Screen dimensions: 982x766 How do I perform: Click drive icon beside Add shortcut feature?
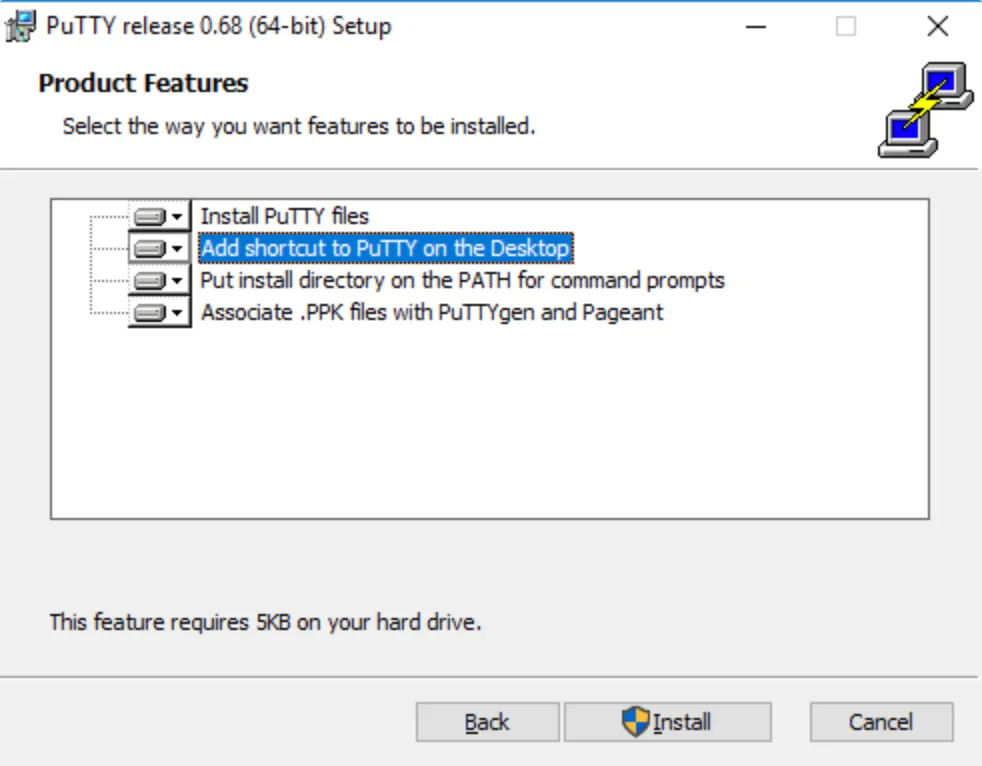tap(149, 248)
